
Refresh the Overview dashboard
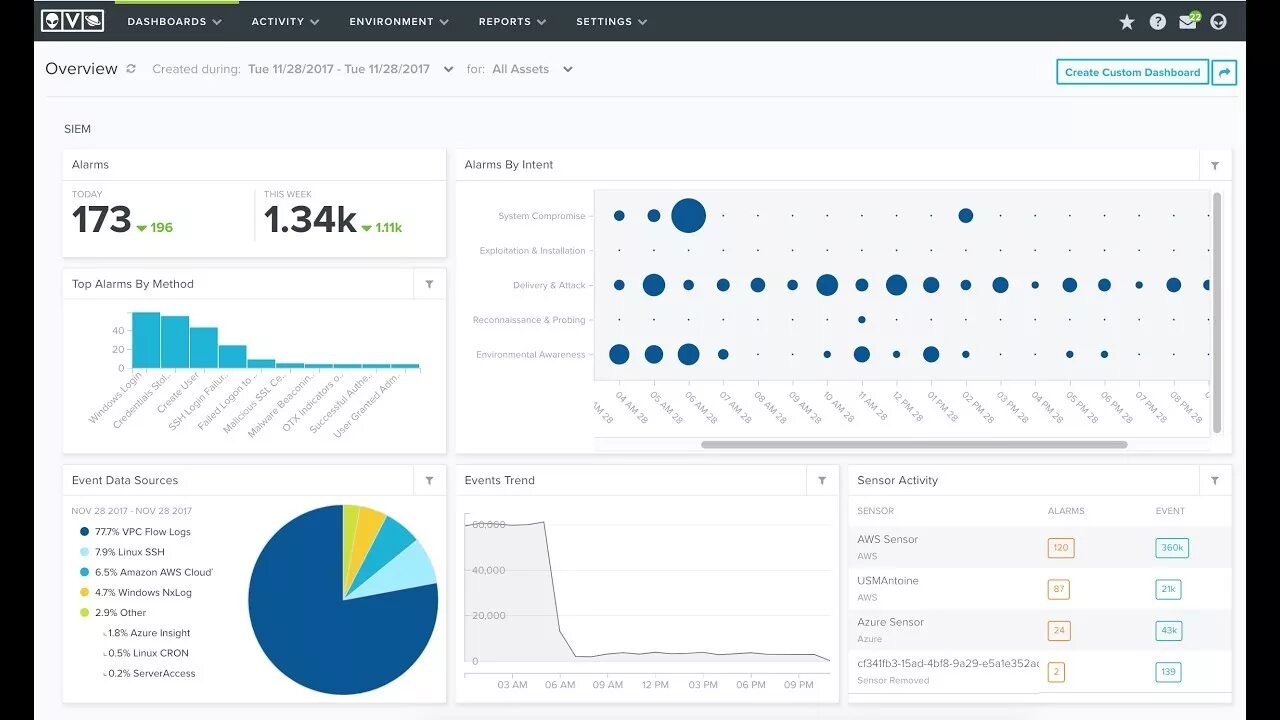coord(131,69)
